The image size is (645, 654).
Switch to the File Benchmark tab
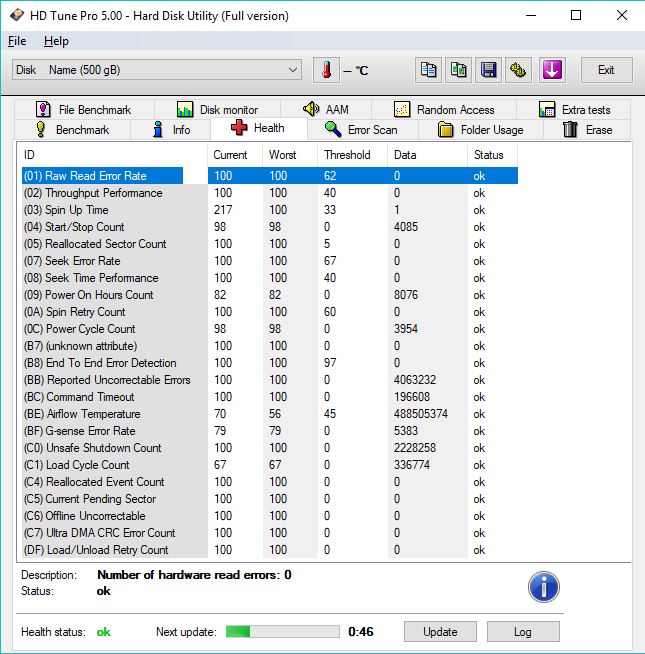pyautogui.click(x=84, y=110)
